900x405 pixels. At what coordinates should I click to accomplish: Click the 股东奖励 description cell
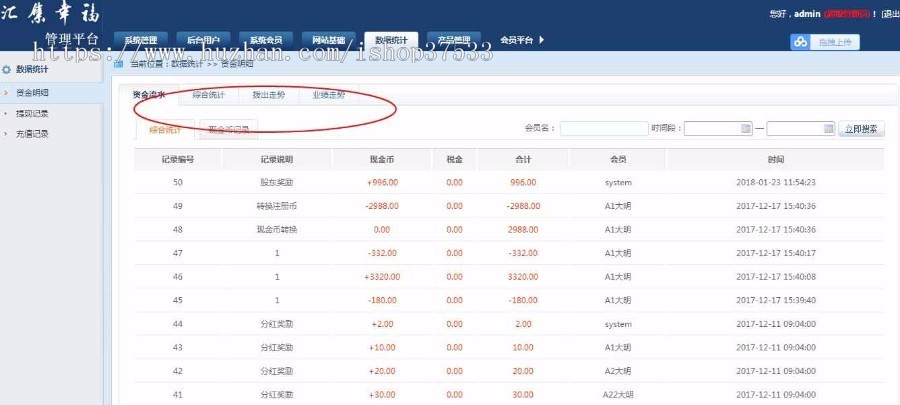pyautogui.click(x=277, y=182)
